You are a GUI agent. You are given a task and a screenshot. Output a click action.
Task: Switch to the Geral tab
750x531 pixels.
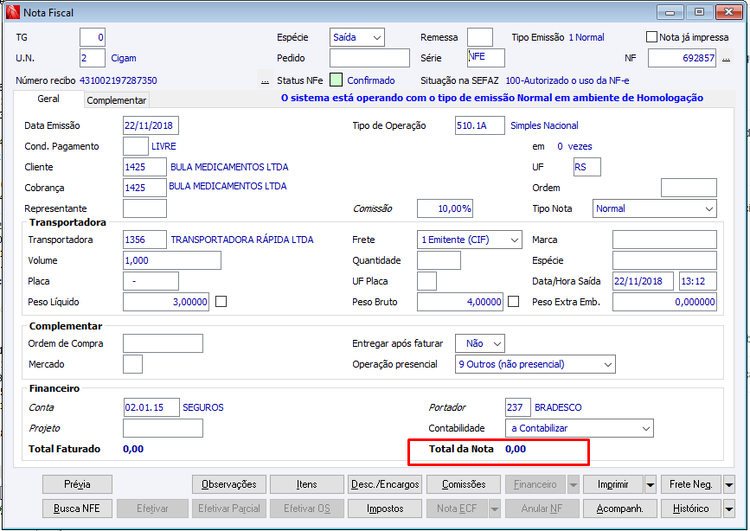click(48, 99)
